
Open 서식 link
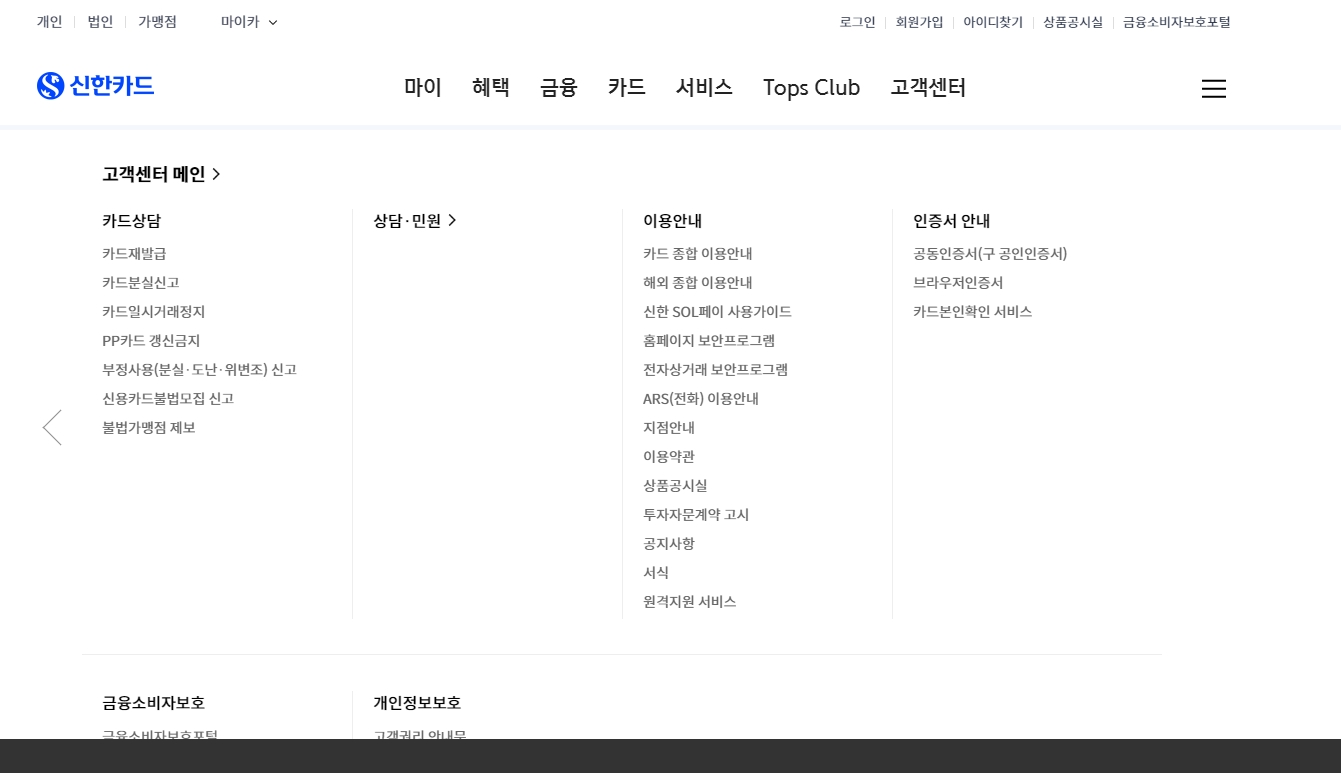(656, 573)
